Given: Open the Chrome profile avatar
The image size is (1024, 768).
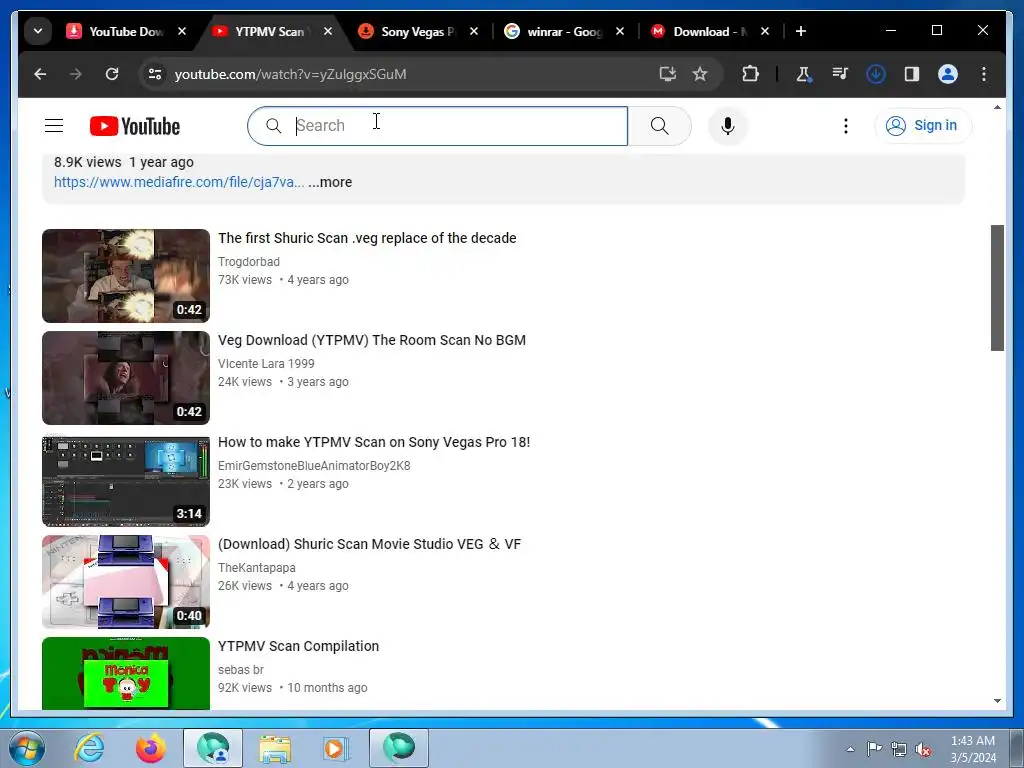Looking at the screenshot, I should (948, 74).
